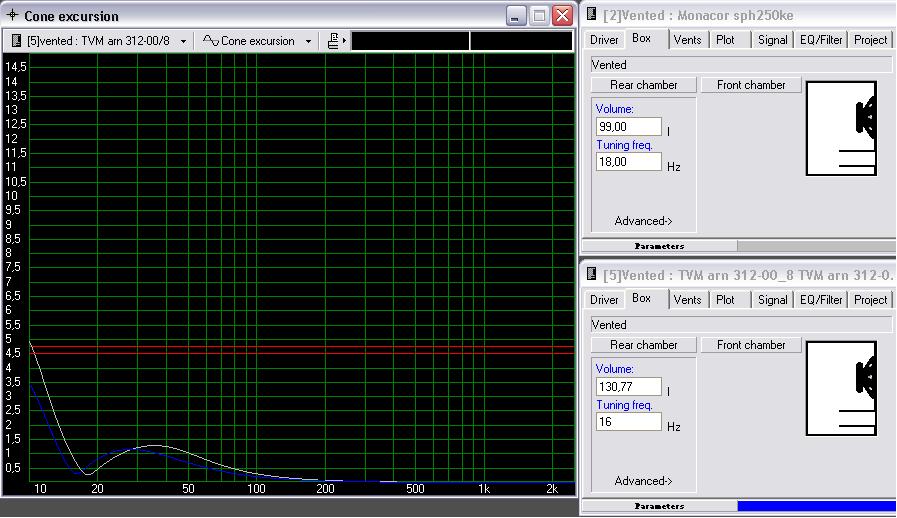Open EQ/Filter tab in TVM arn window

click(x=821, y=299)
